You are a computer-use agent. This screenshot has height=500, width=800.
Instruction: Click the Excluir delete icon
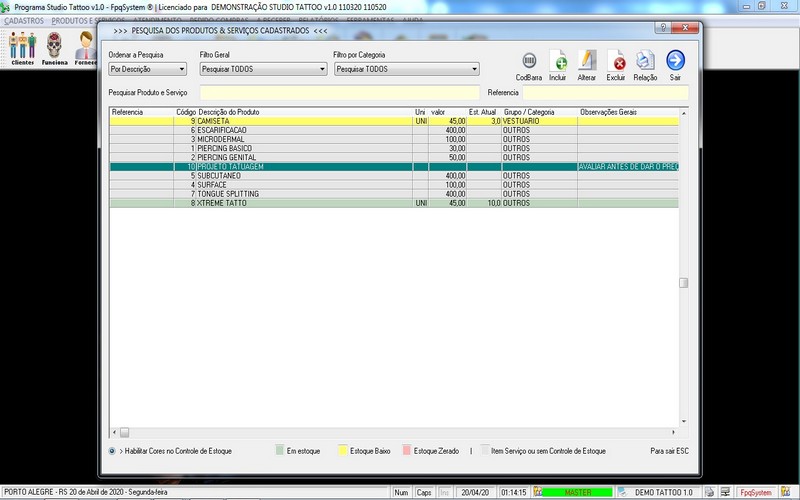pyautogui.click(x=616, y=61)
